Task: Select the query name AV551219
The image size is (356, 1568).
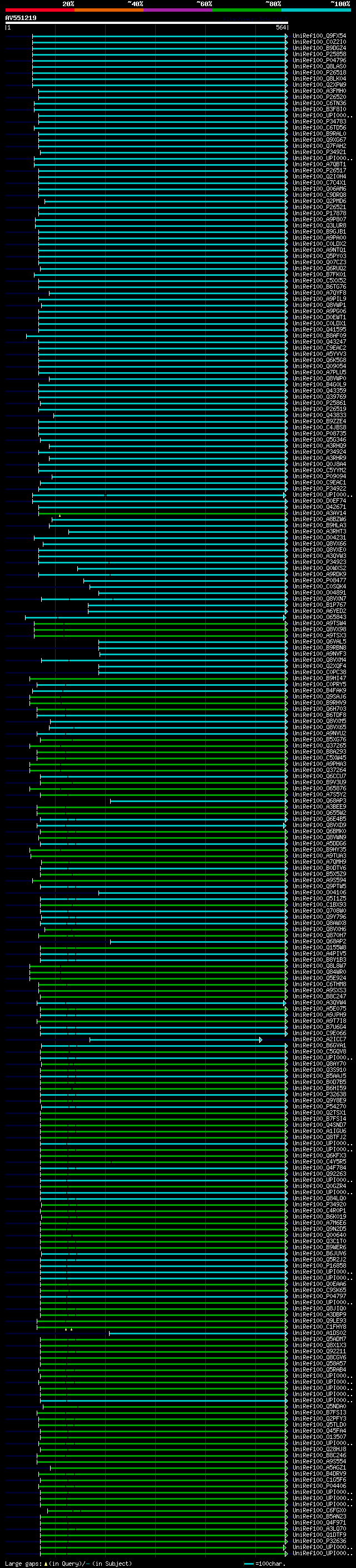Action: [x=21, y=18]
